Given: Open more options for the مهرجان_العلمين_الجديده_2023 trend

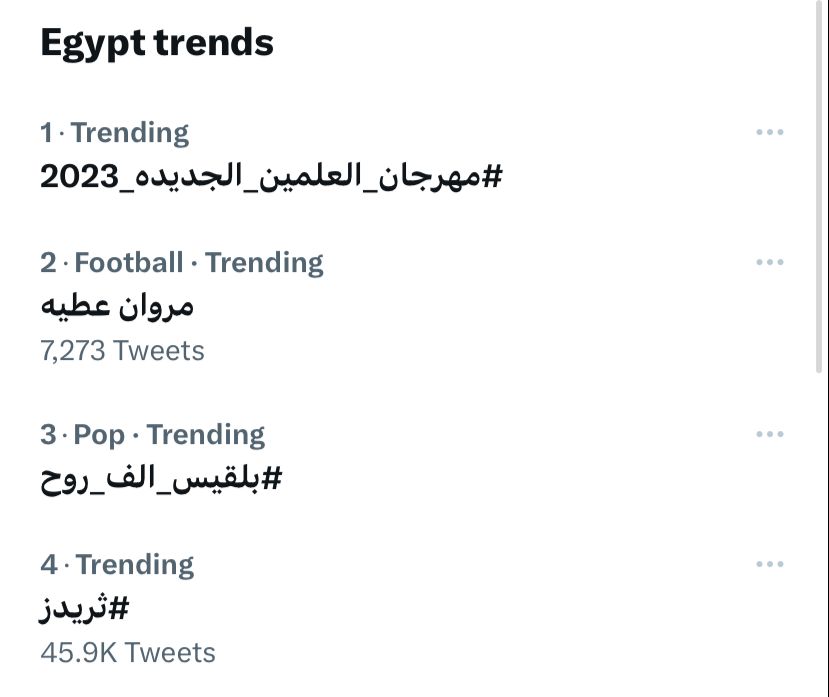Looking at the screenshot, I should [769, 132].
